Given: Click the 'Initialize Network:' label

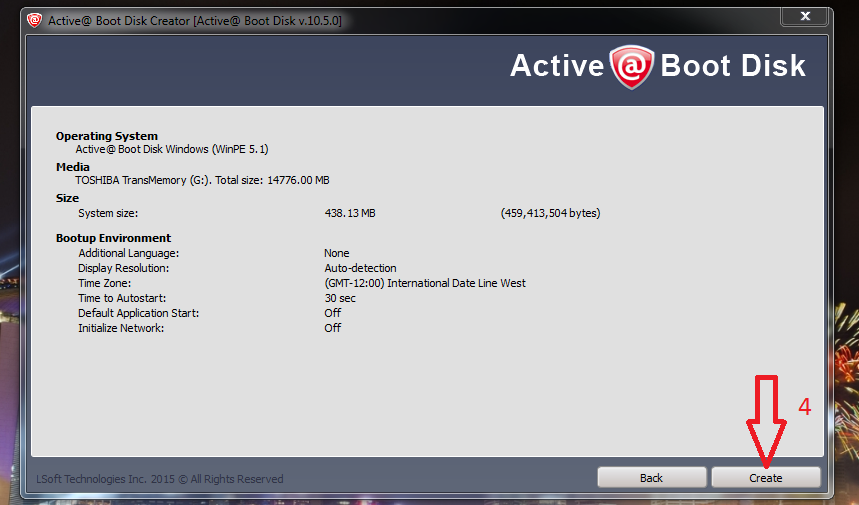Looking at the screenshot, I should (x=121, y=328).
